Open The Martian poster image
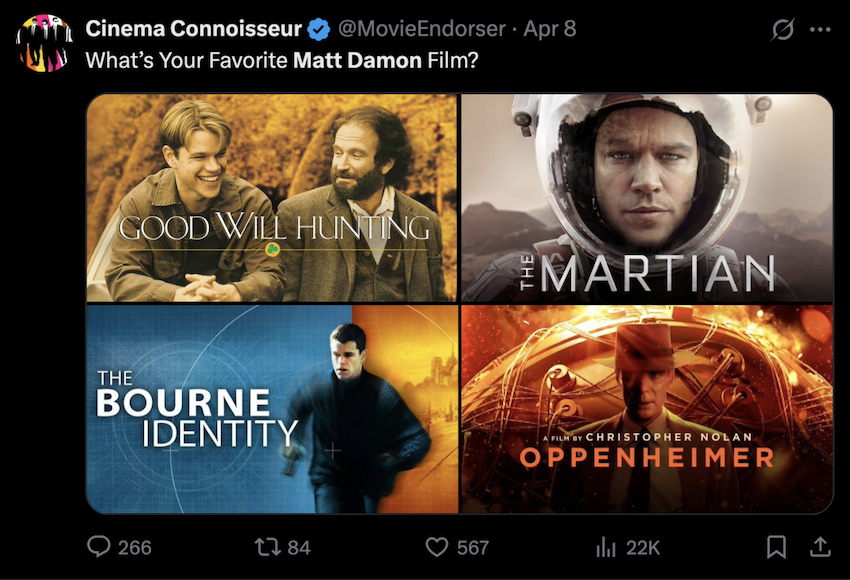This screenshot has height=580, width=850. [647, 198]
